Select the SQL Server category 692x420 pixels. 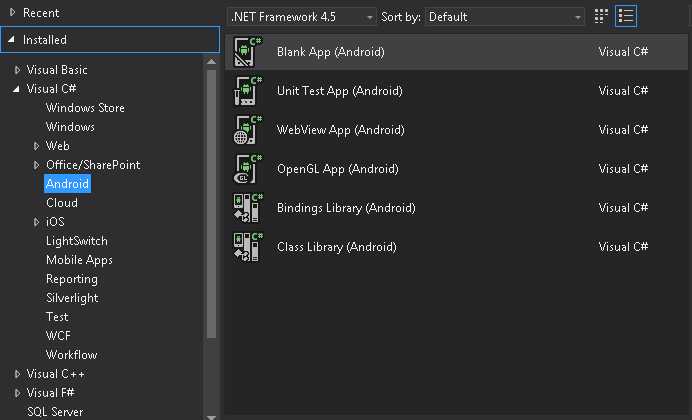pyautogui.click(x=55, y=412)
